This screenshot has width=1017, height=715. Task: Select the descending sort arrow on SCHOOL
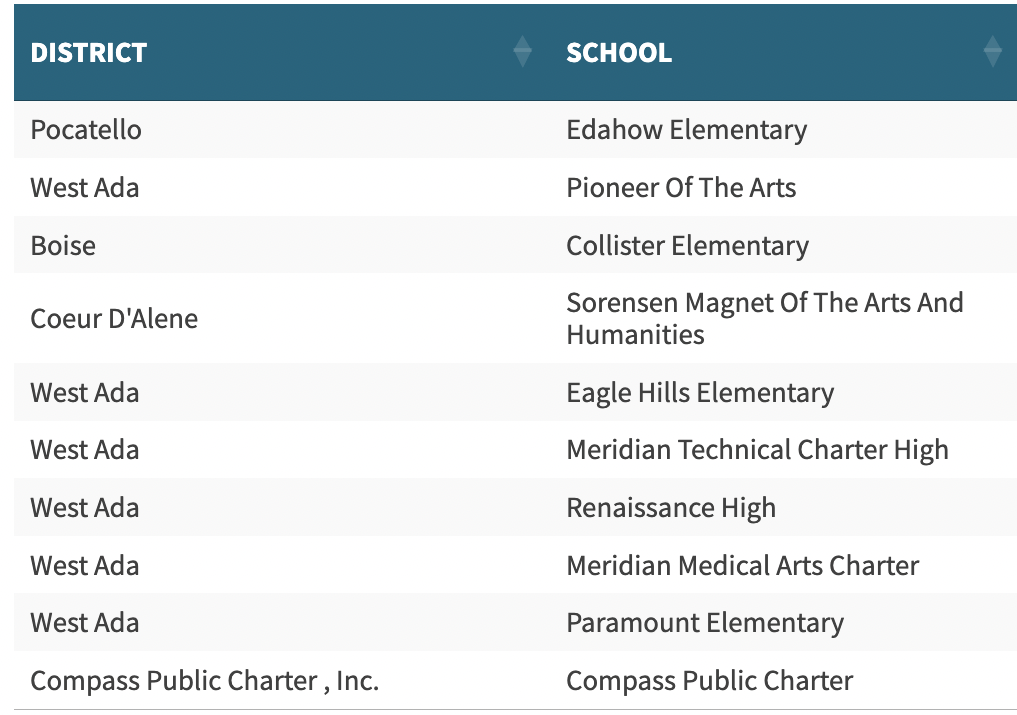(x=992, y=58)
